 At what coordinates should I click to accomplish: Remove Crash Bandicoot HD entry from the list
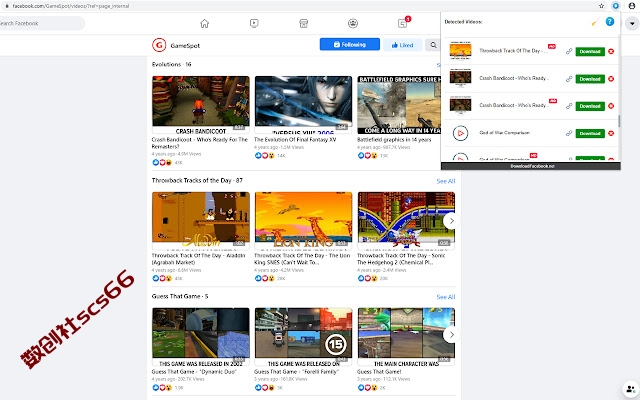611,106
